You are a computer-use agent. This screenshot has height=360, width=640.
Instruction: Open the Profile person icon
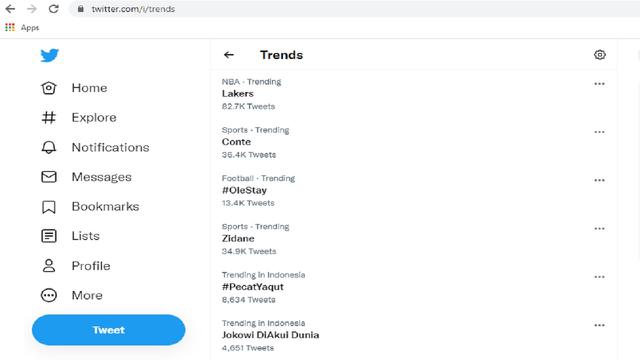coord(49,266)
